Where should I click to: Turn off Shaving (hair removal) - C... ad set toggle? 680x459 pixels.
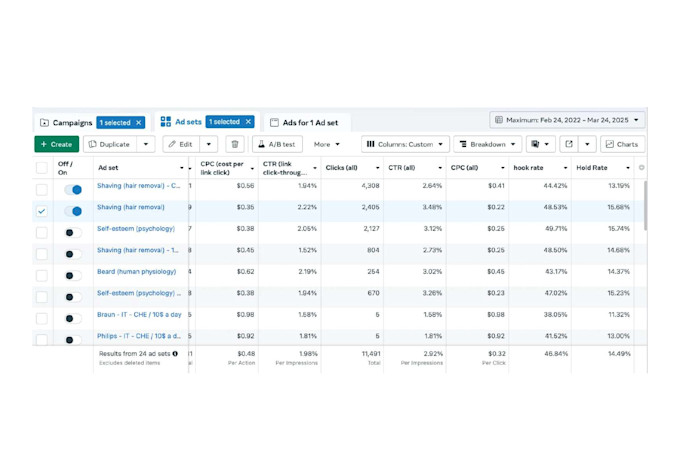tap(73, 190)
